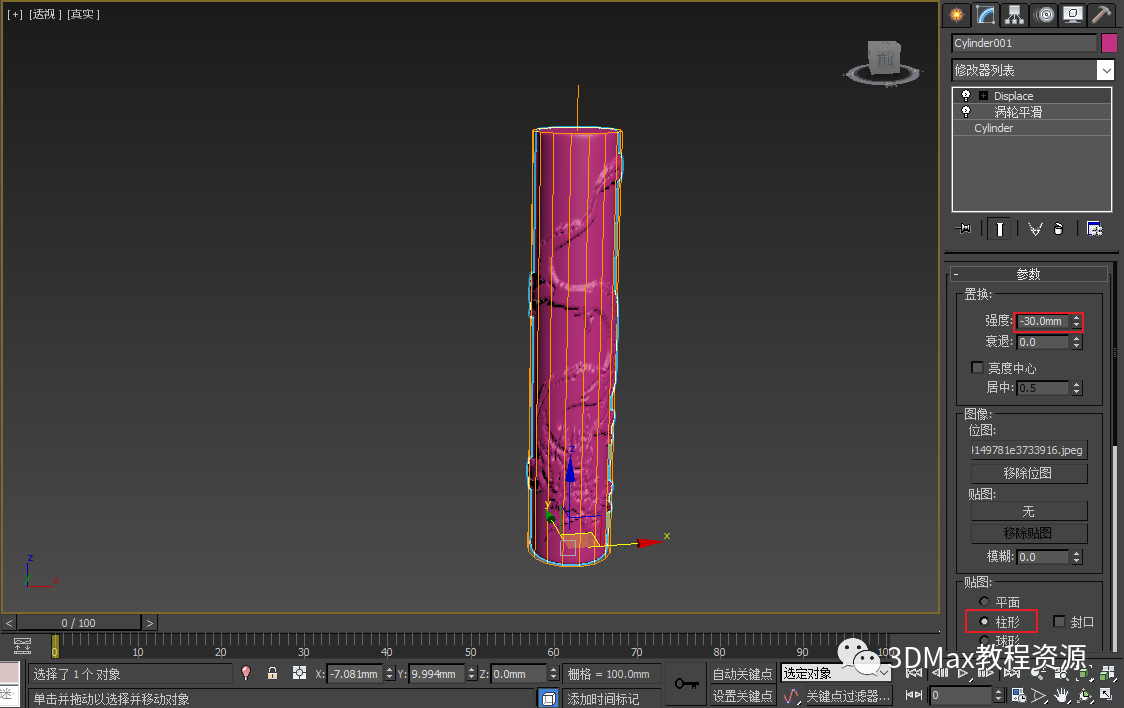Open the mini curve editor icon
This screenshot has height=708, width=1124.
click(x=22, y=646)
